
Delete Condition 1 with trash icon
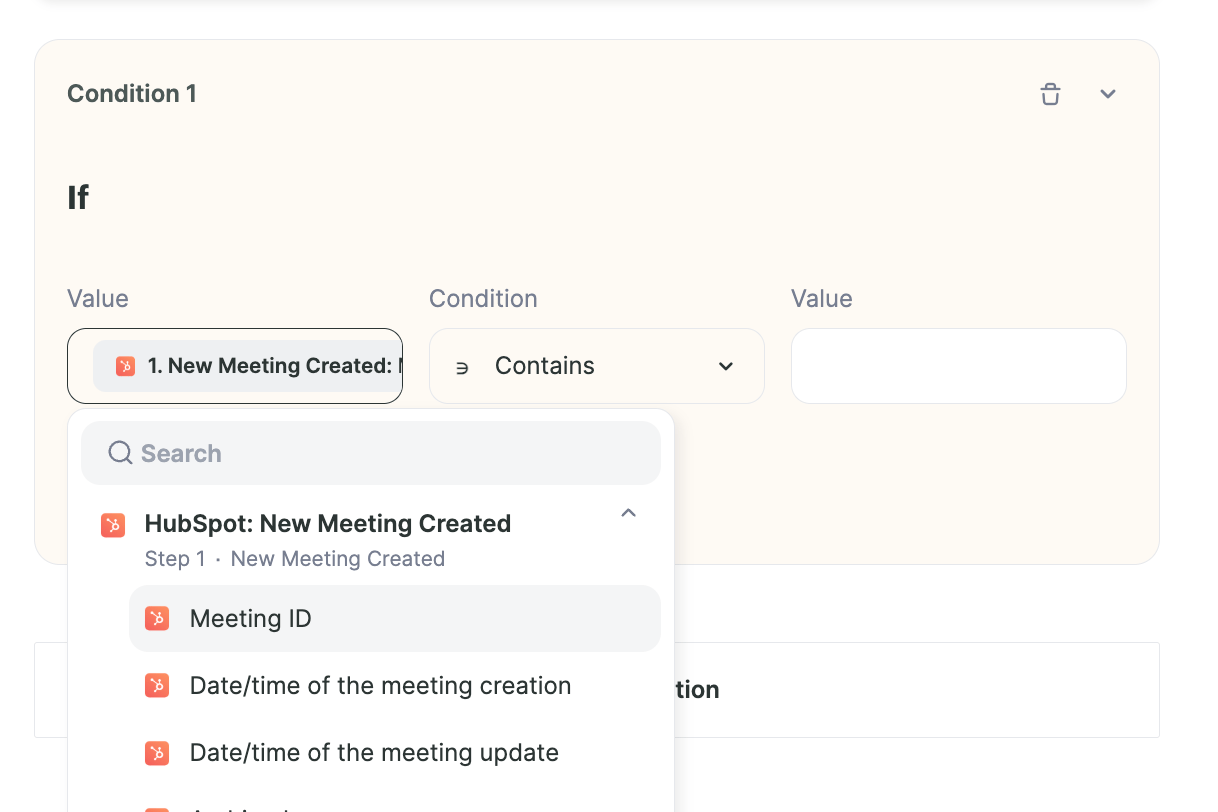tap(1050, 94)
